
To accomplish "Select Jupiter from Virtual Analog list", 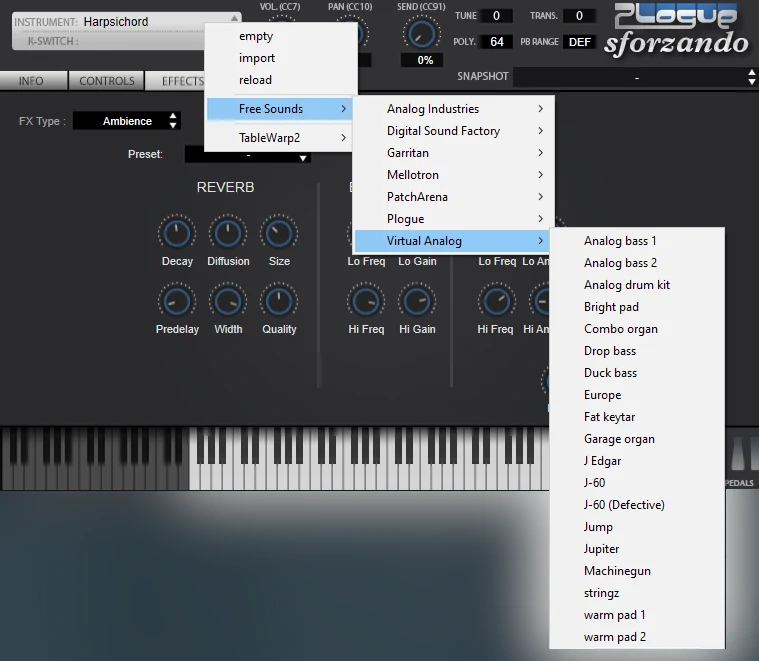I will (x=602, y=549).
